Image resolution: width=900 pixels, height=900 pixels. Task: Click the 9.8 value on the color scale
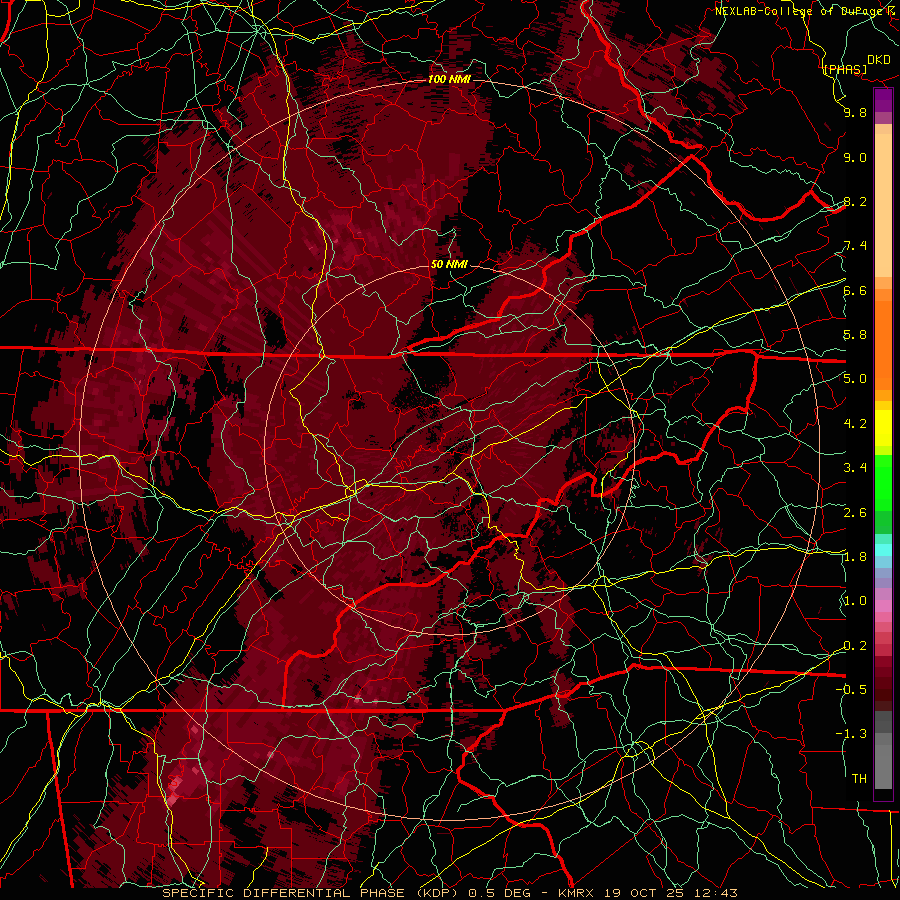[x=855, y=112]
